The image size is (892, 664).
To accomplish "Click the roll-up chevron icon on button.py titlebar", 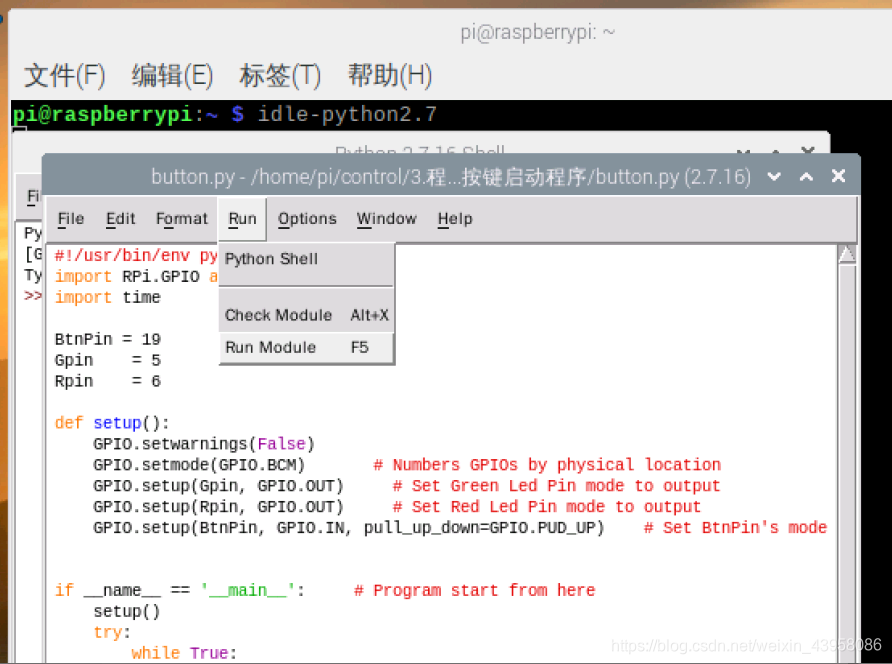I will click(x=806, y=175).
